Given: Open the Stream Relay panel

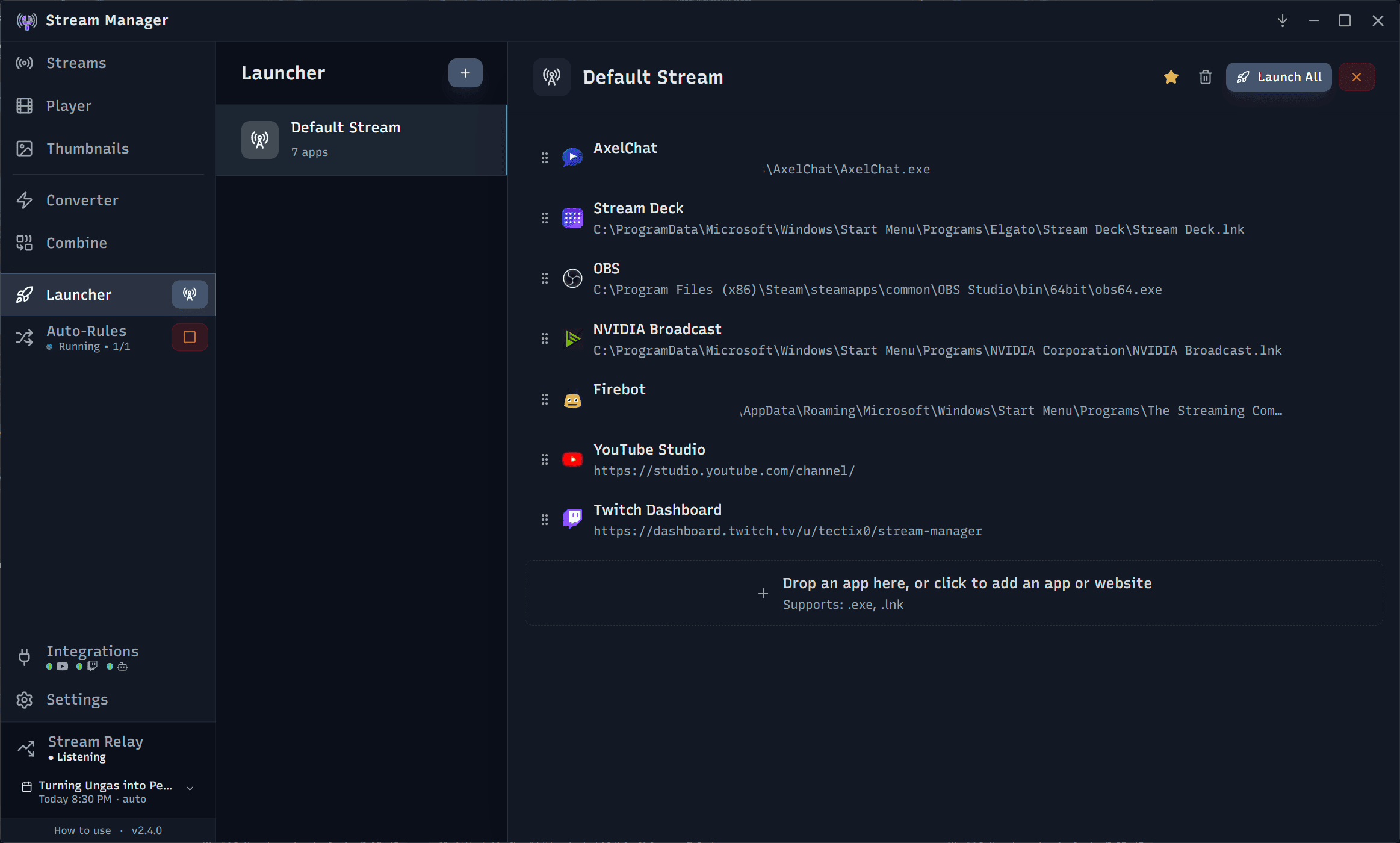Looking at the screenshot, I should tap(108, 748).
